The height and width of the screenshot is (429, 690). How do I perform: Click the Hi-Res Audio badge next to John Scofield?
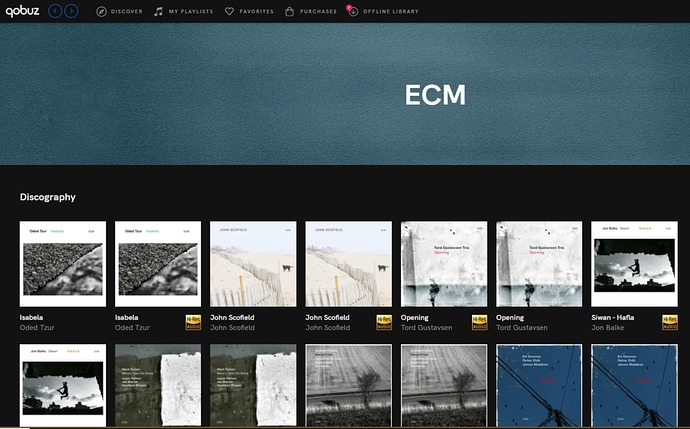pyautogui.click(x=384, y=322)
